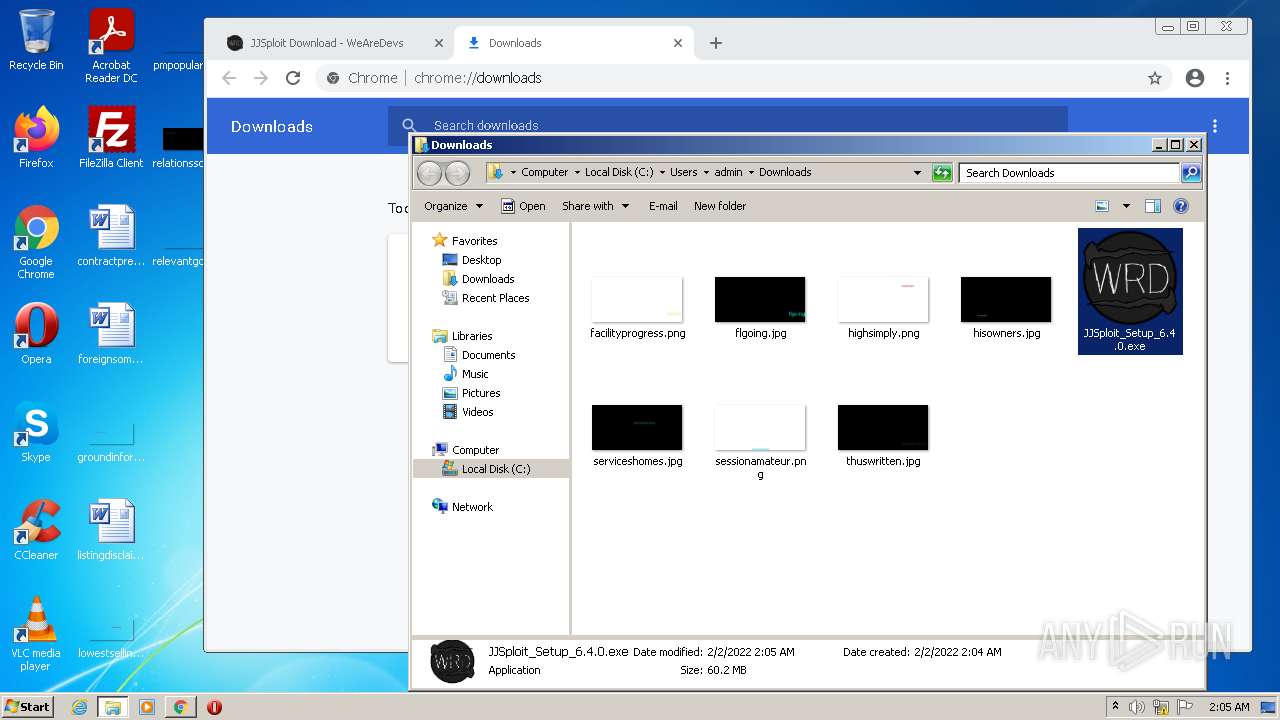The height and width of the screenshot is (720, 1280).
Task: Close the Downloads Chrome tab
Action: (678, 43)
